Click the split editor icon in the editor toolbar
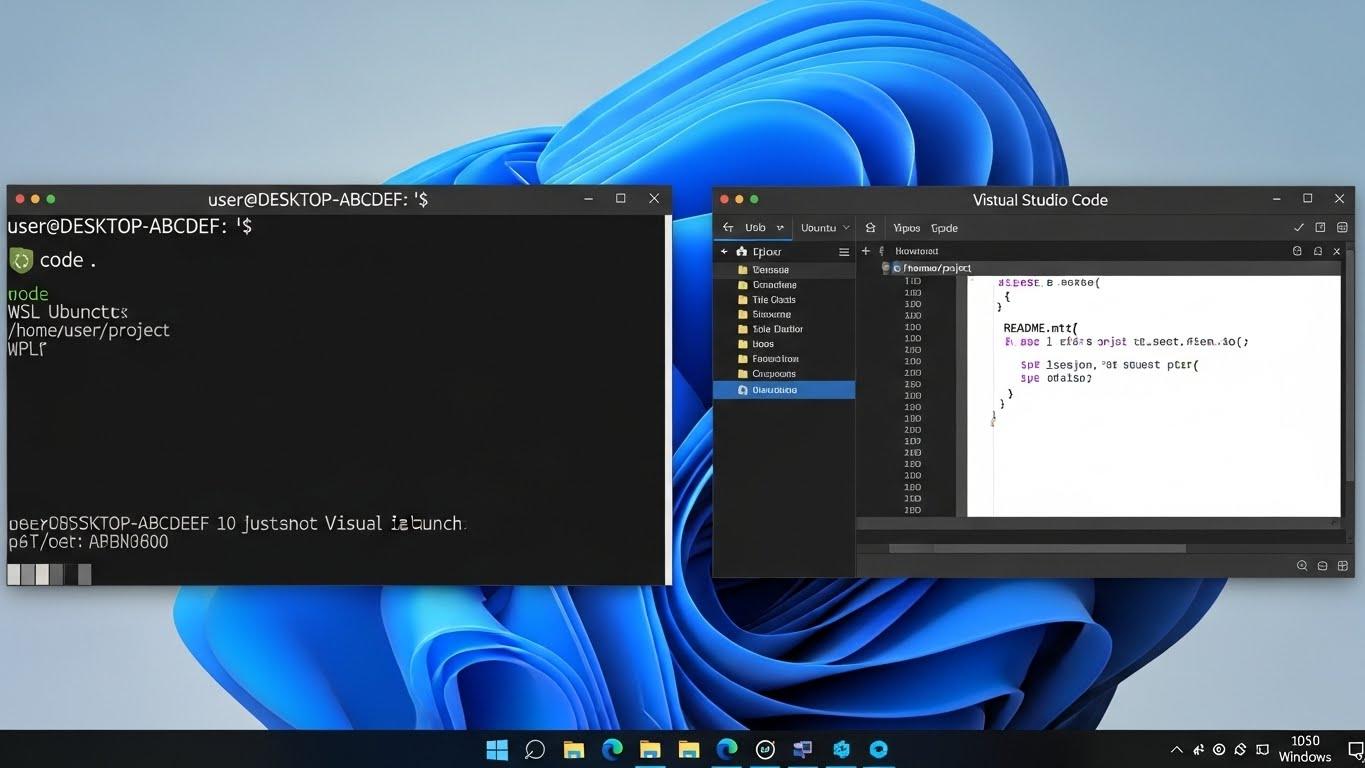Screen dimensions: 1365x768 pyautogui.click(x=1296, y=251)
